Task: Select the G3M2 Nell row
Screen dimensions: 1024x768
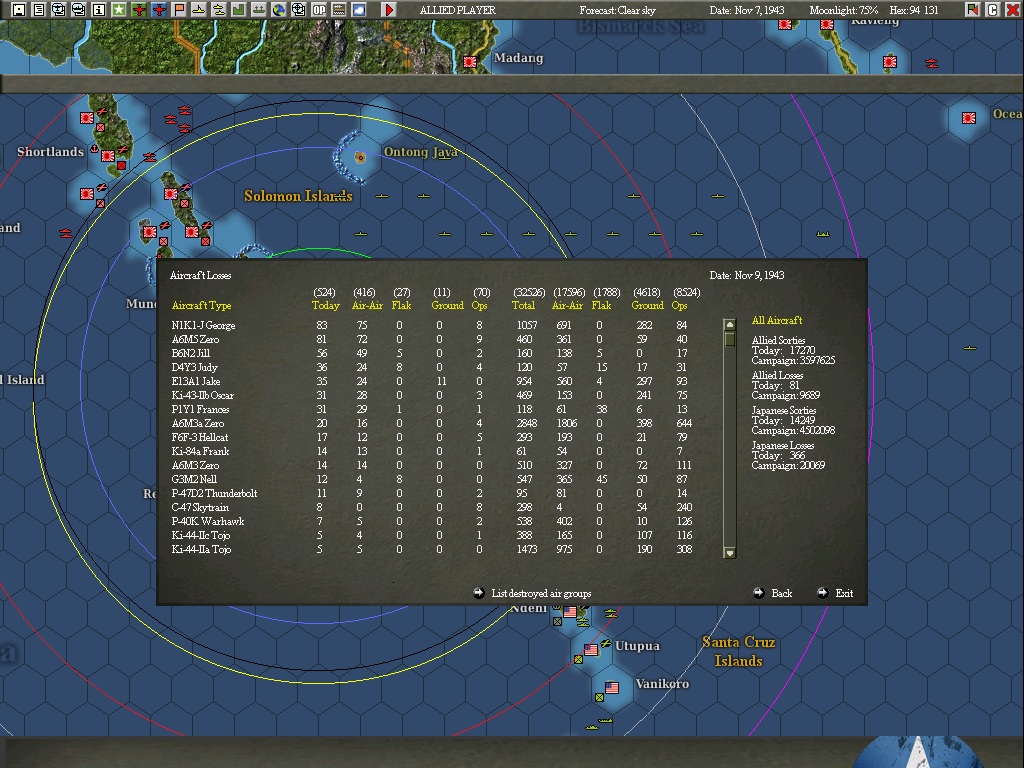Action: click(432, 479)
